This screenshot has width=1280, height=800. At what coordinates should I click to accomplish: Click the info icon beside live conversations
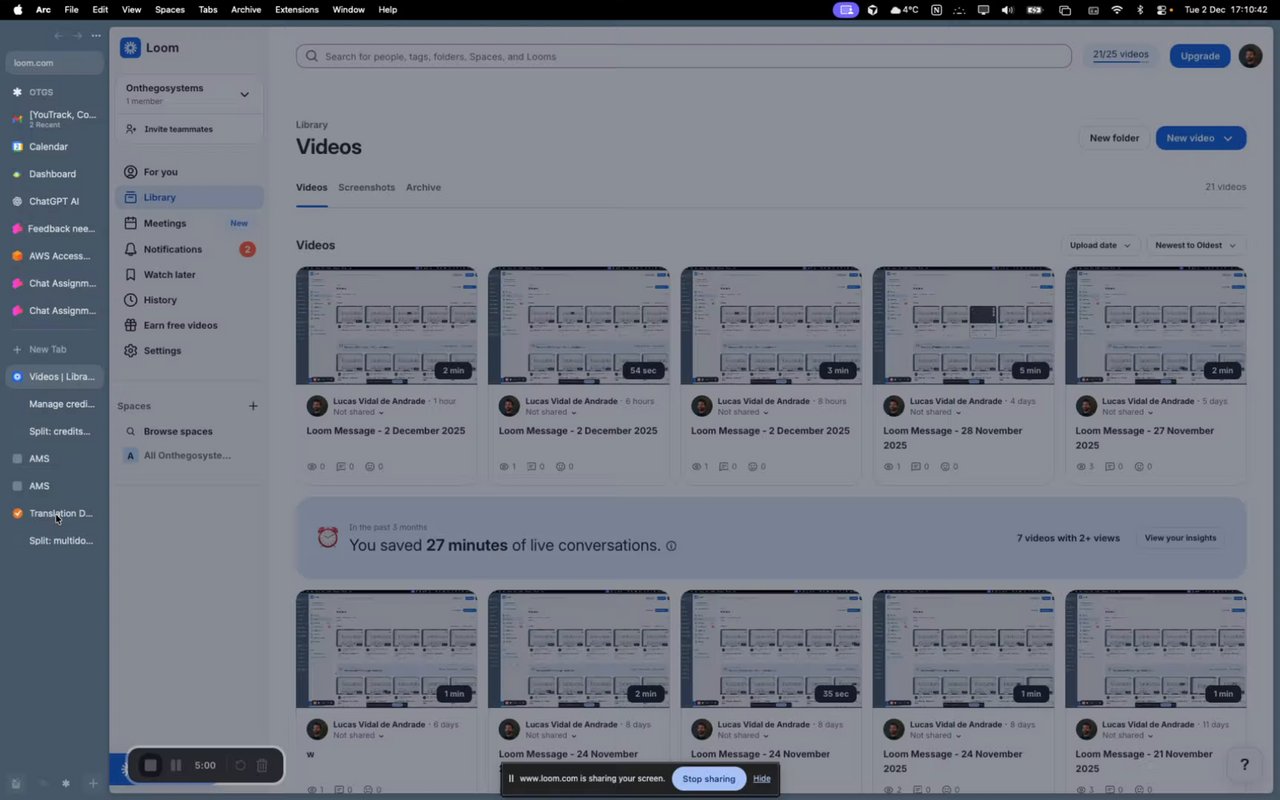[x=671, y=546]
